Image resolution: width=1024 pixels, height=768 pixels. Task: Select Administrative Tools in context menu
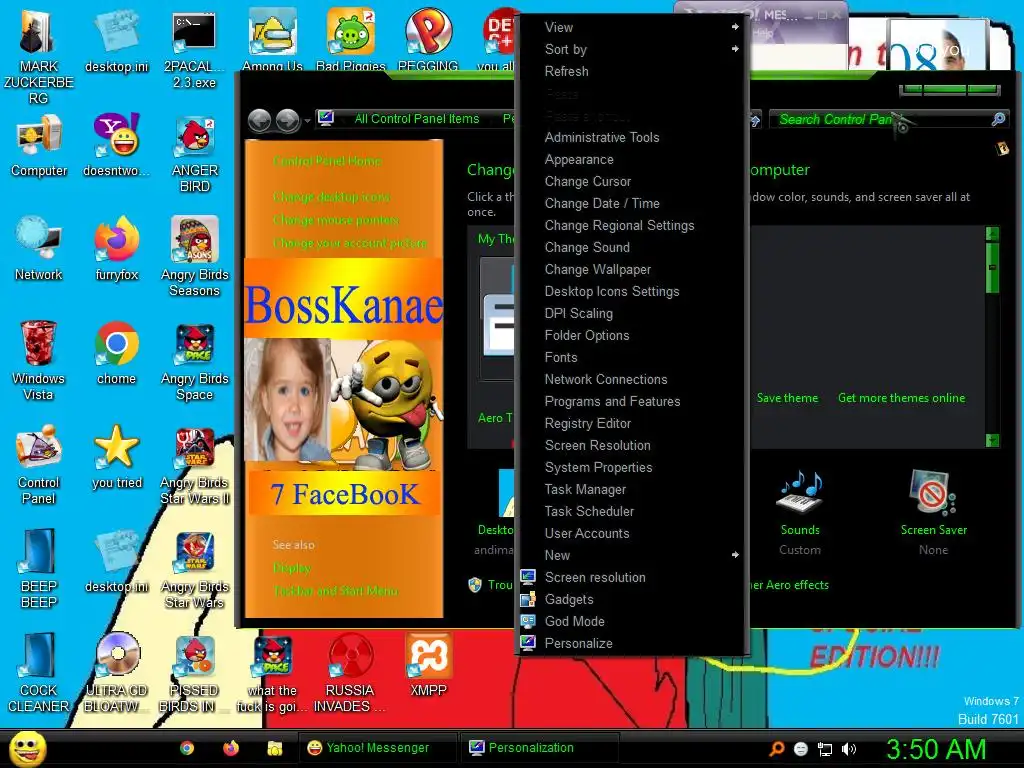632,137
